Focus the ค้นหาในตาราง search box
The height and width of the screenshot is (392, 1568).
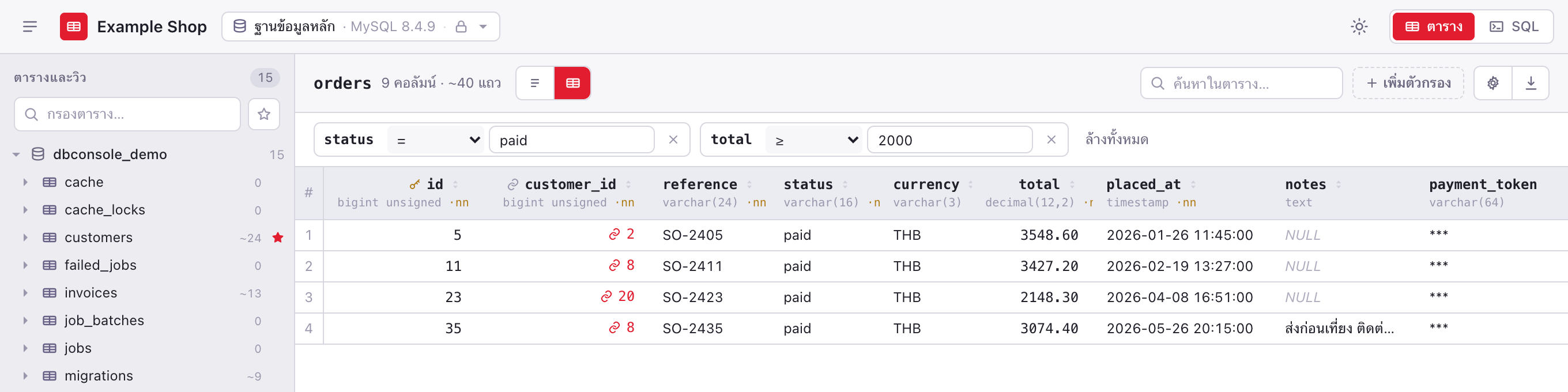1241,84
